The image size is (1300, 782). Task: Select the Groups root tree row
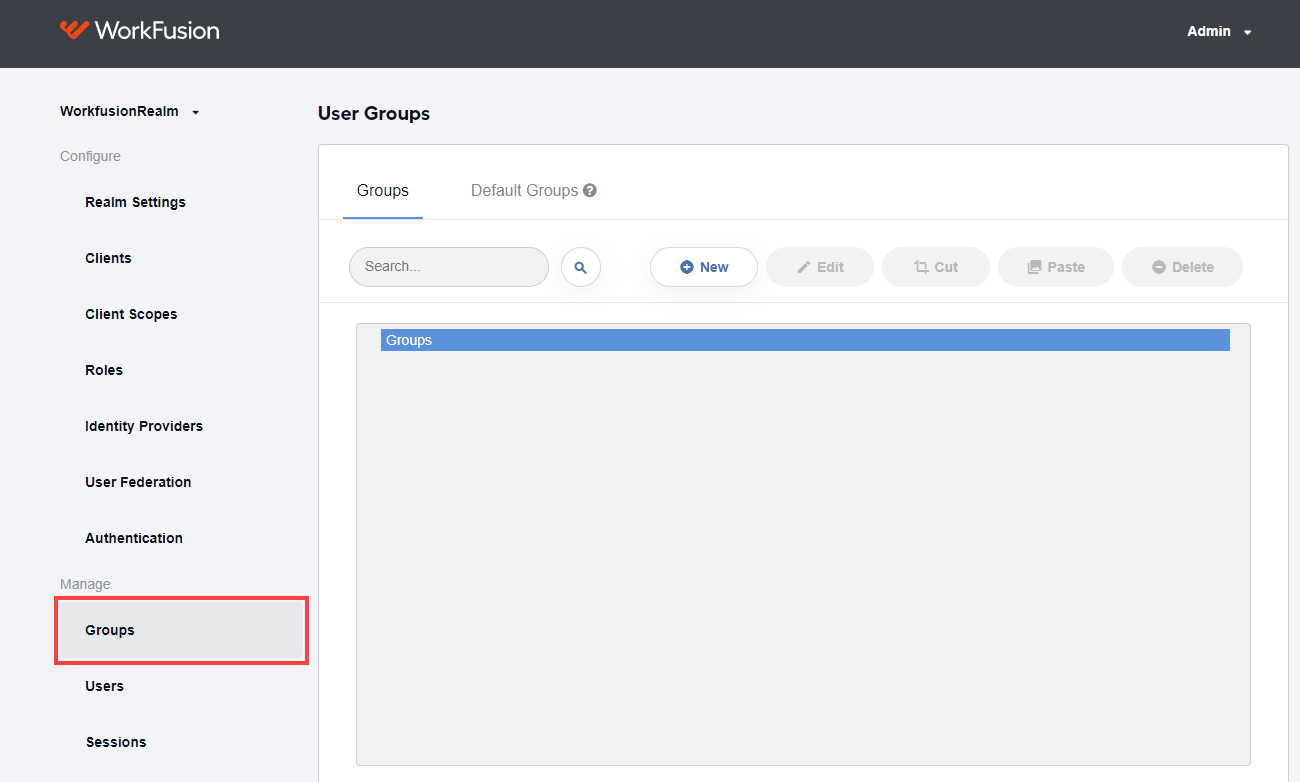pyautogui.click(x=805, y=340)
